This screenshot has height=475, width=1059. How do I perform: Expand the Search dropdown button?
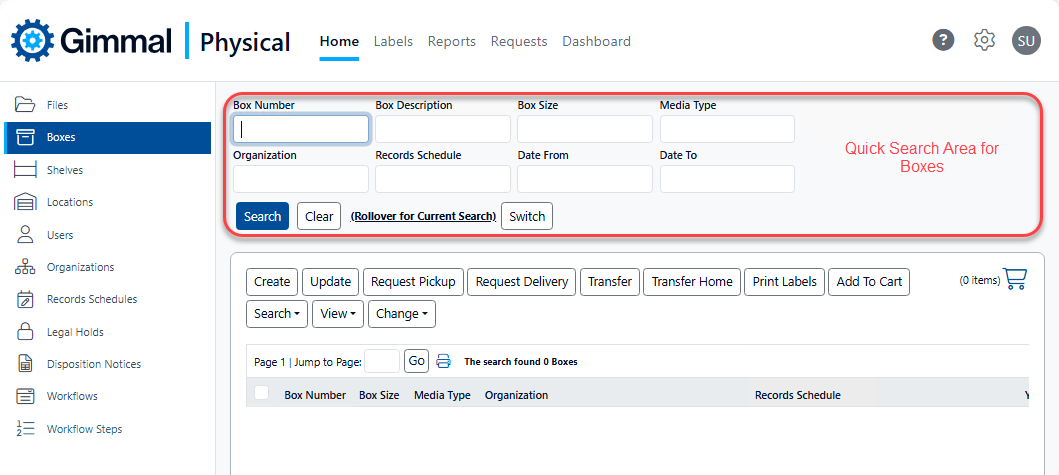tap(277, 314)
